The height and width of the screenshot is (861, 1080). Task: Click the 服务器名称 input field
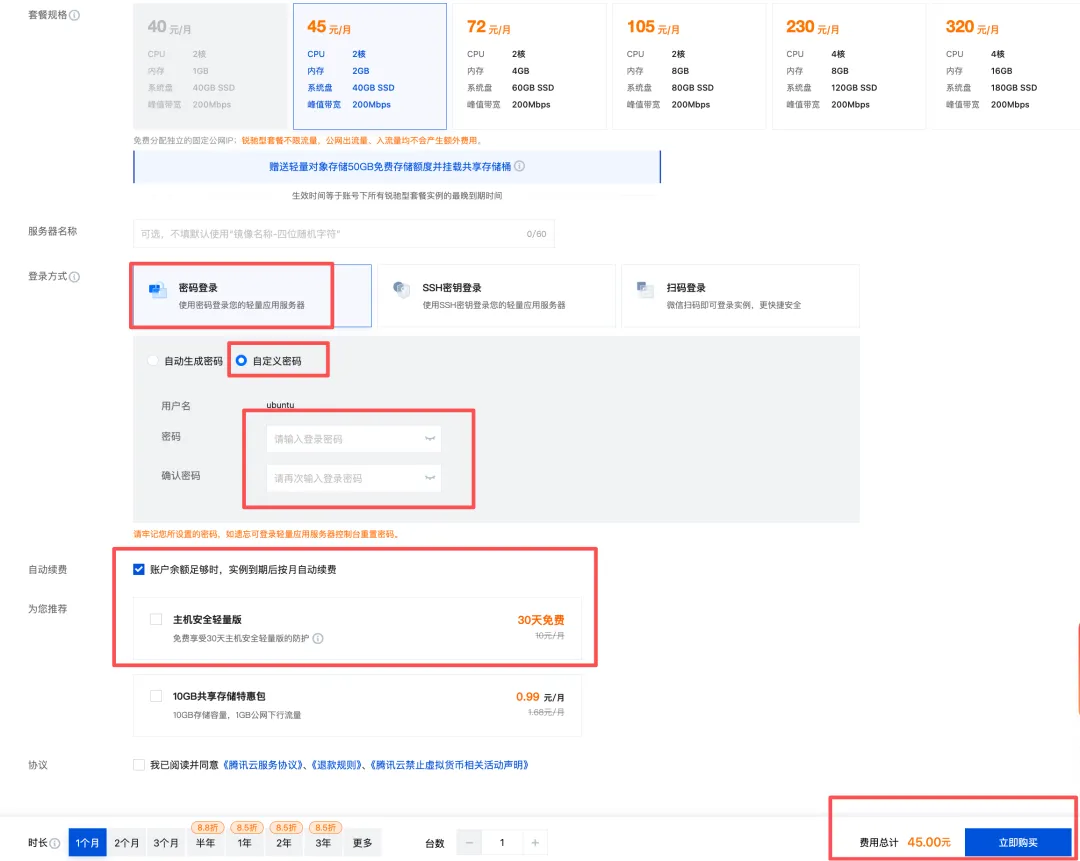click(x=344, y=234)
